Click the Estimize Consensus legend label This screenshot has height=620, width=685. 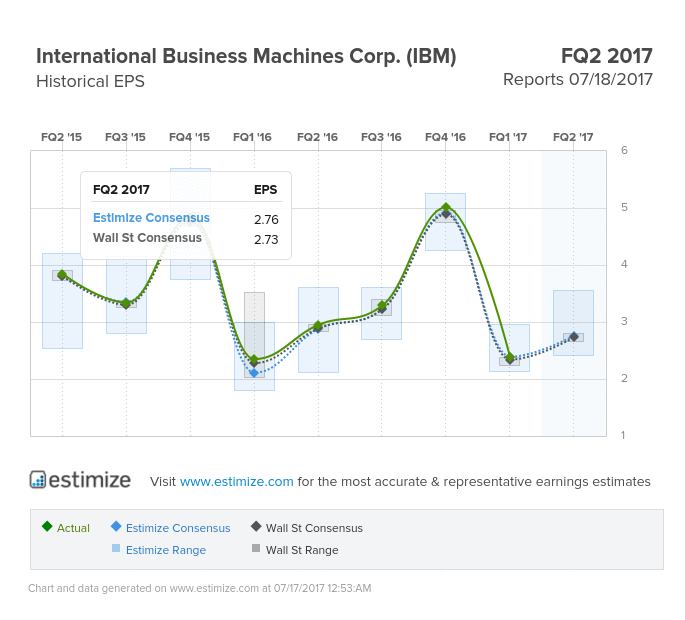coord(178,528)
